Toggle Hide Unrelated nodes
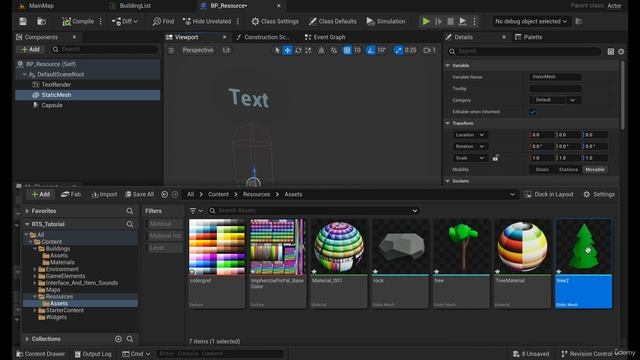The width and height of the screenshot is (640, 360). pyautogui.click(x=207, y=21)
